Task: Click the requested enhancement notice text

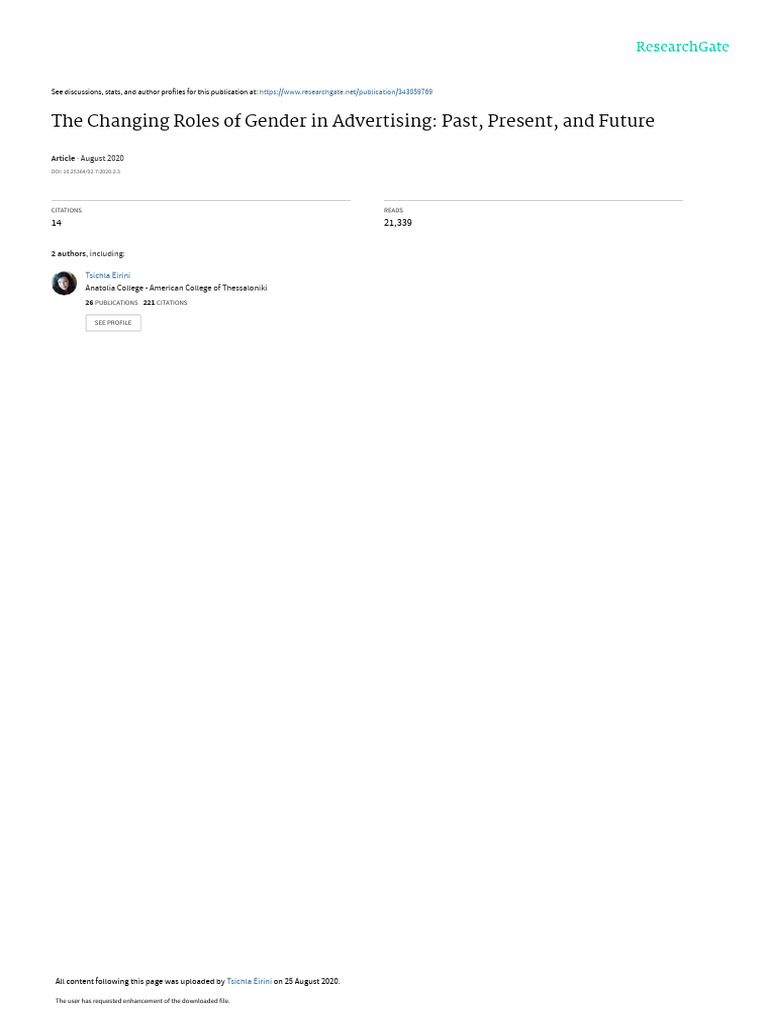Action: [142, 1000]
